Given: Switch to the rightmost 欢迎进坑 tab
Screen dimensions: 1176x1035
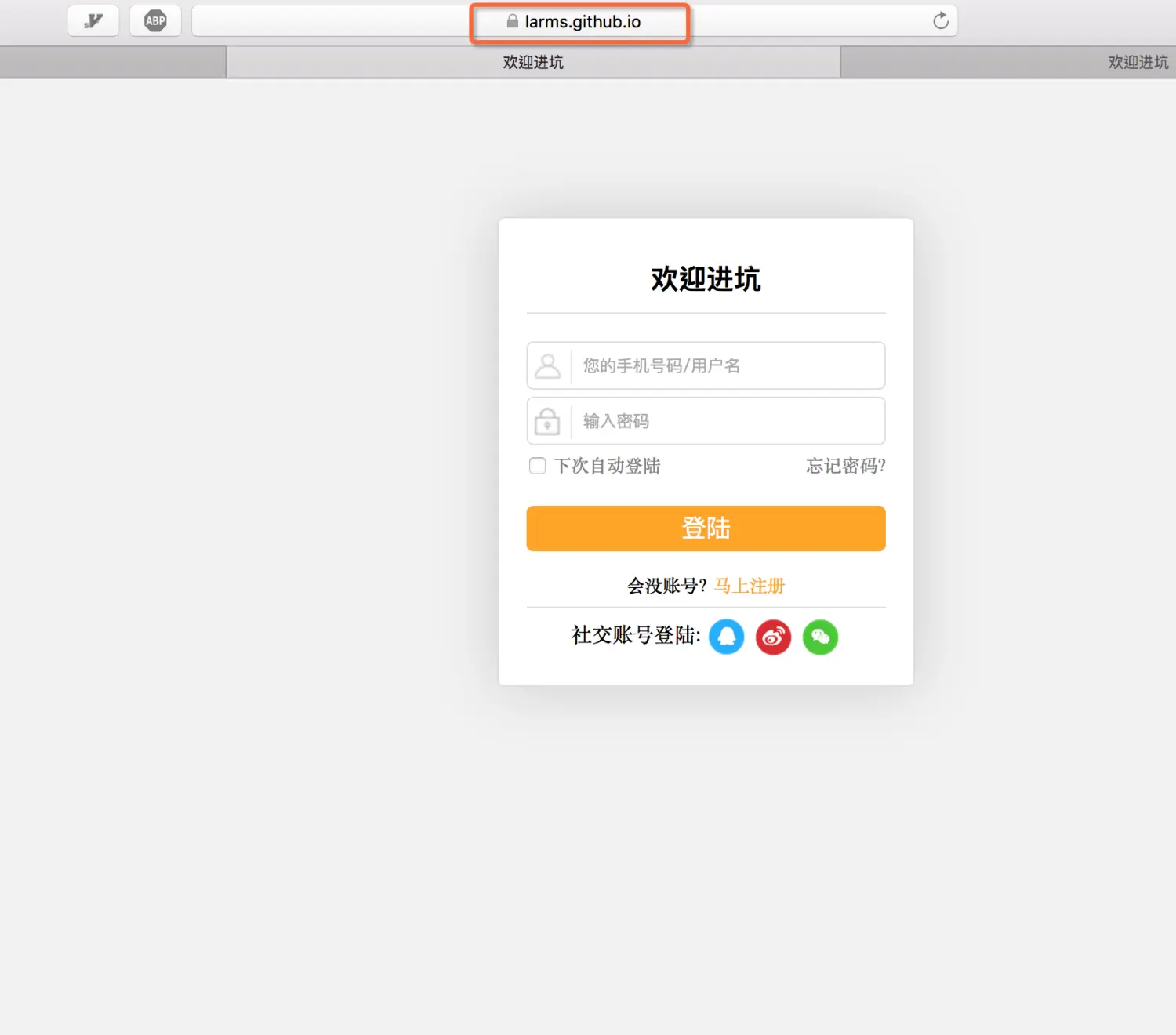Looking at the screenshot, I should point(1008,62).
